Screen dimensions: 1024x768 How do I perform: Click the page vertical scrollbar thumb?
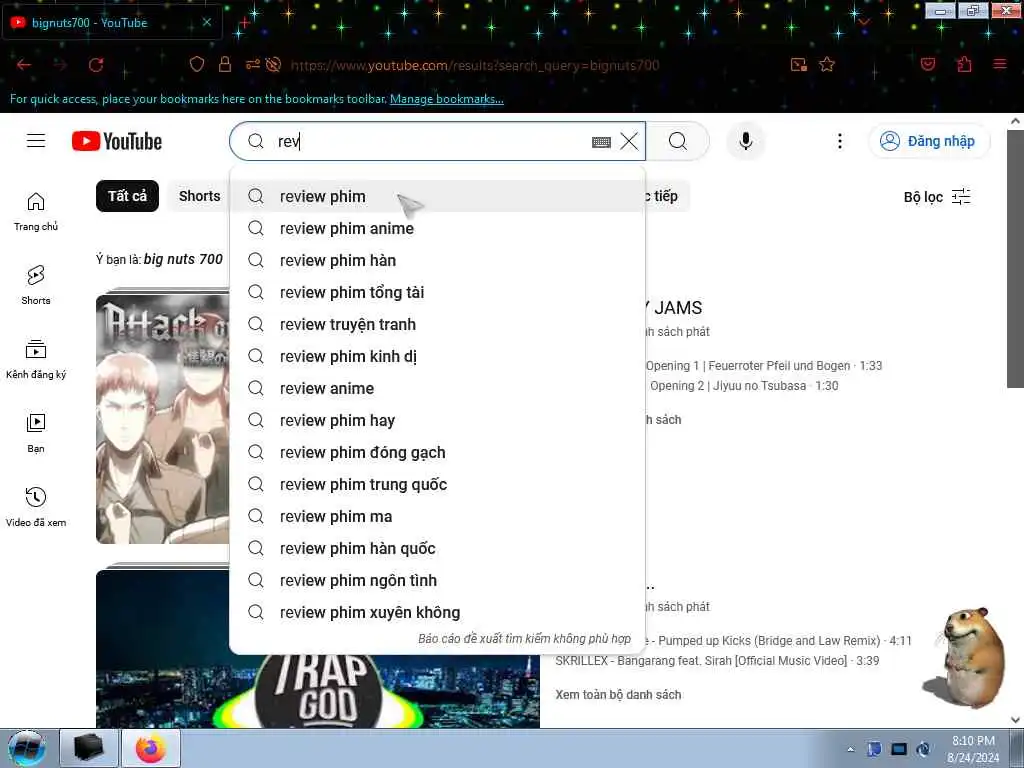[x=1016, y=259]
